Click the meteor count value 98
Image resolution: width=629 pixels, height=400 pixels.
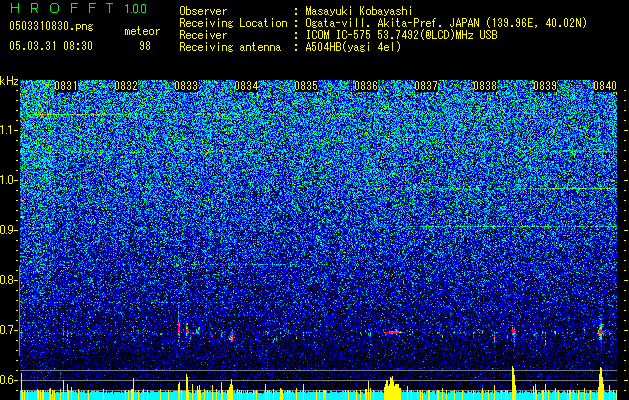[145, 46]
